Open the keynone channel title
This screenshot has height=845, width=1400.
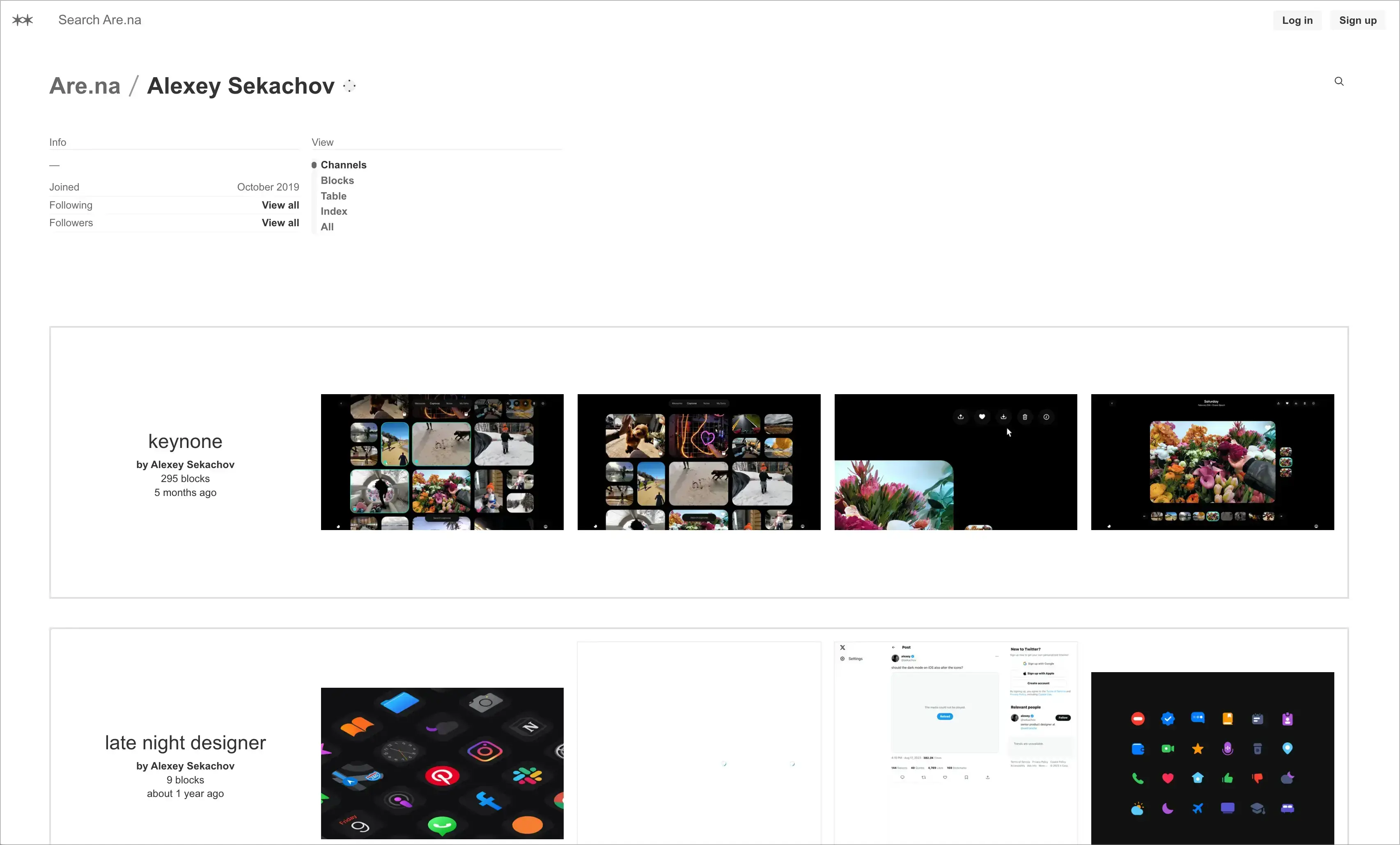[x=185, y=441]
